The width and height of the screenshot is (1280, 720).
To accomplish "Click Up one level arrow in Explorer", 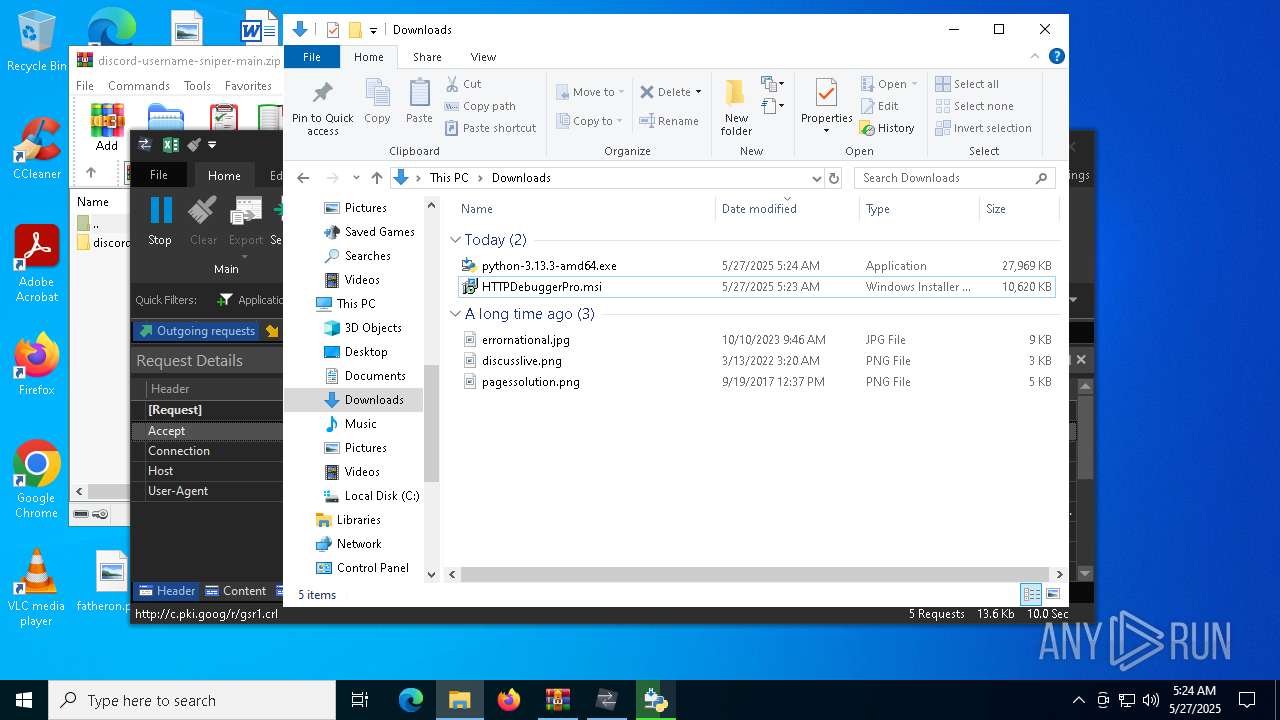I will 376,178.
